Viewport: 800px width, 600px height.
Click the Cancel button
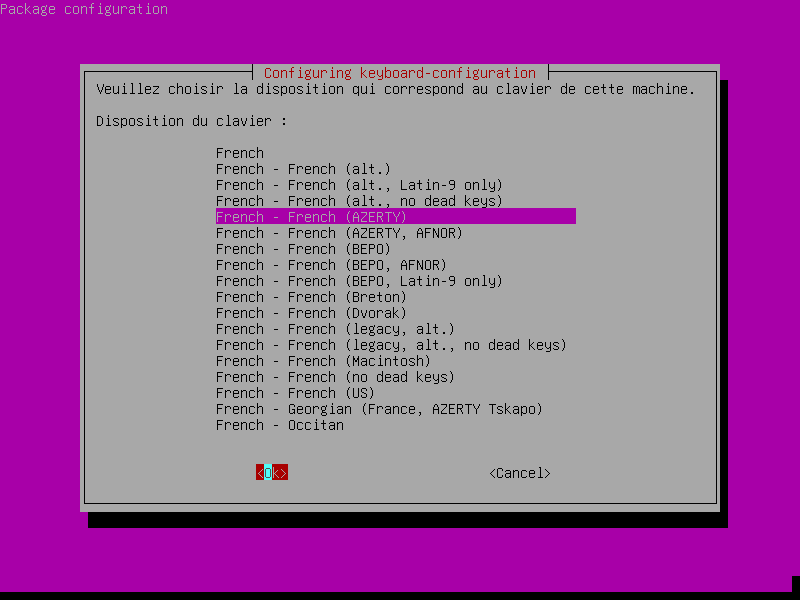click(x=520, y=473)
